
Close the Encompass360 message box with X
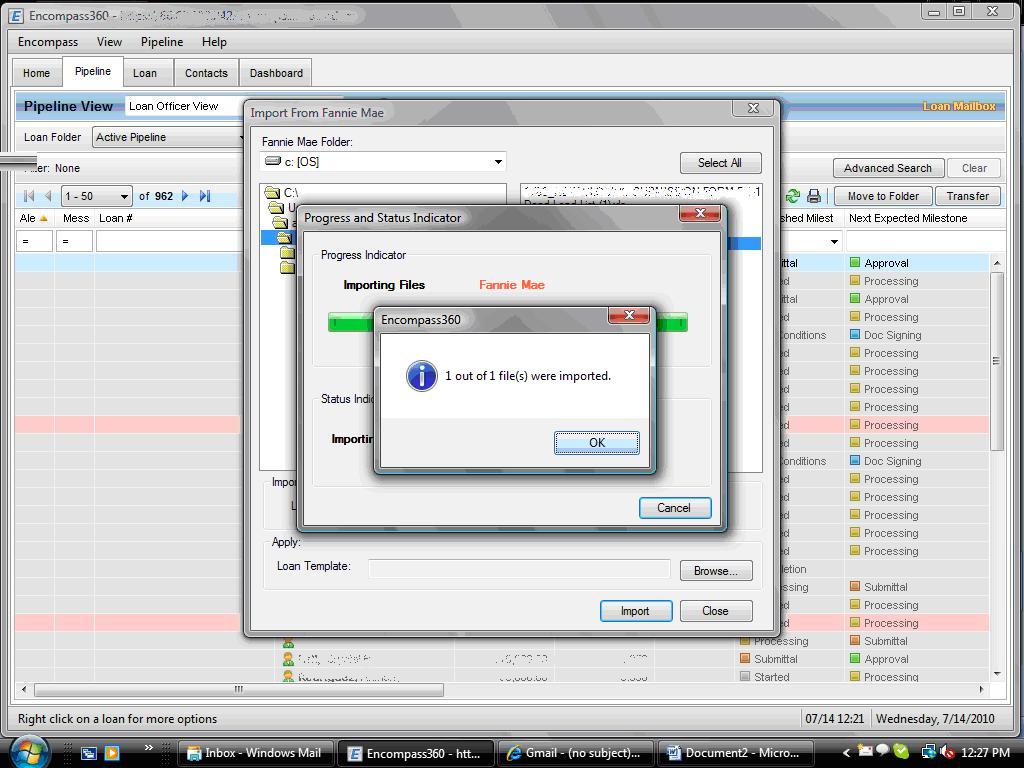(x=629, y=315)
